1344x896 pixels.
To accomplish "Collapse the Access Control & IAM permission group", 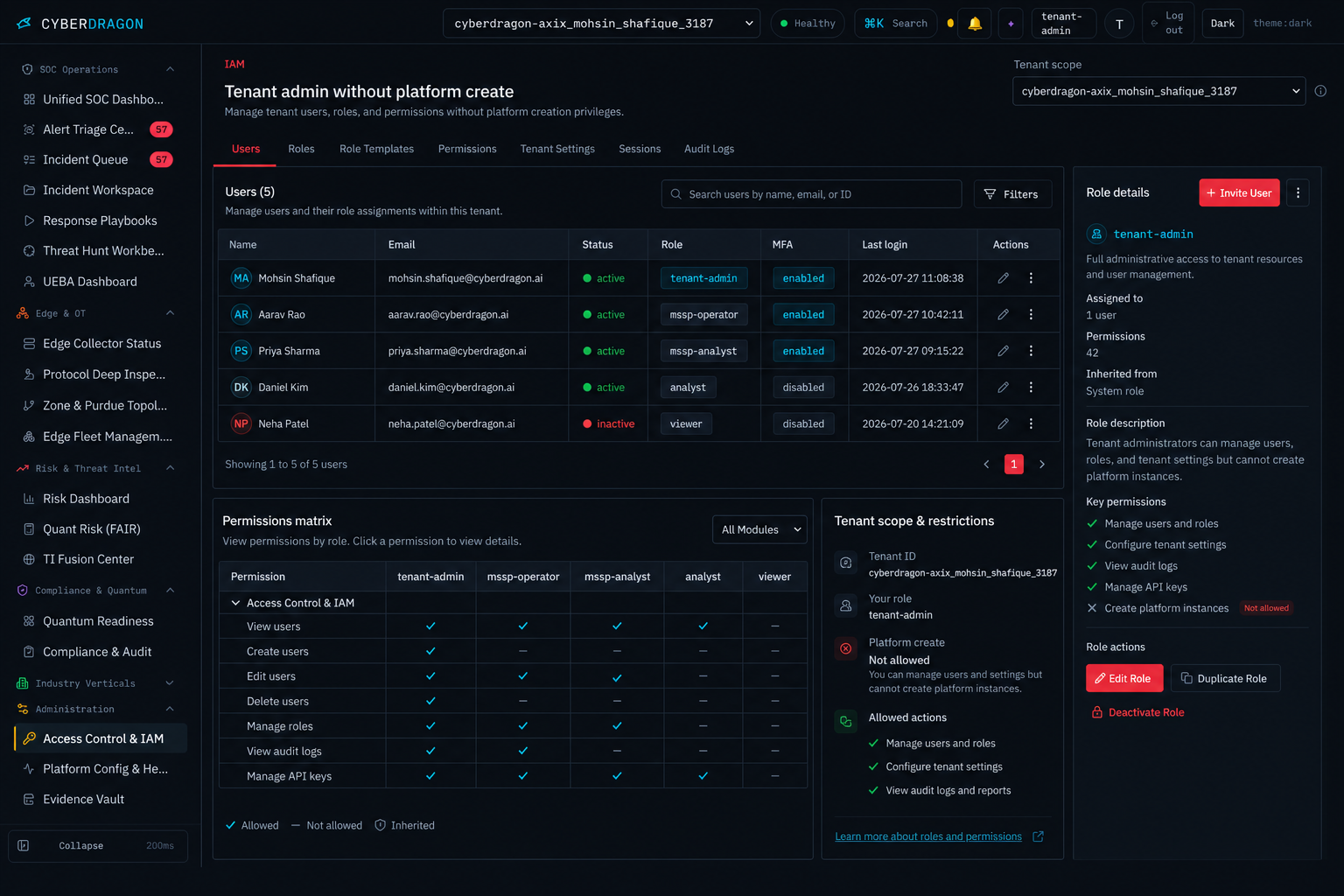I will 235,603.
